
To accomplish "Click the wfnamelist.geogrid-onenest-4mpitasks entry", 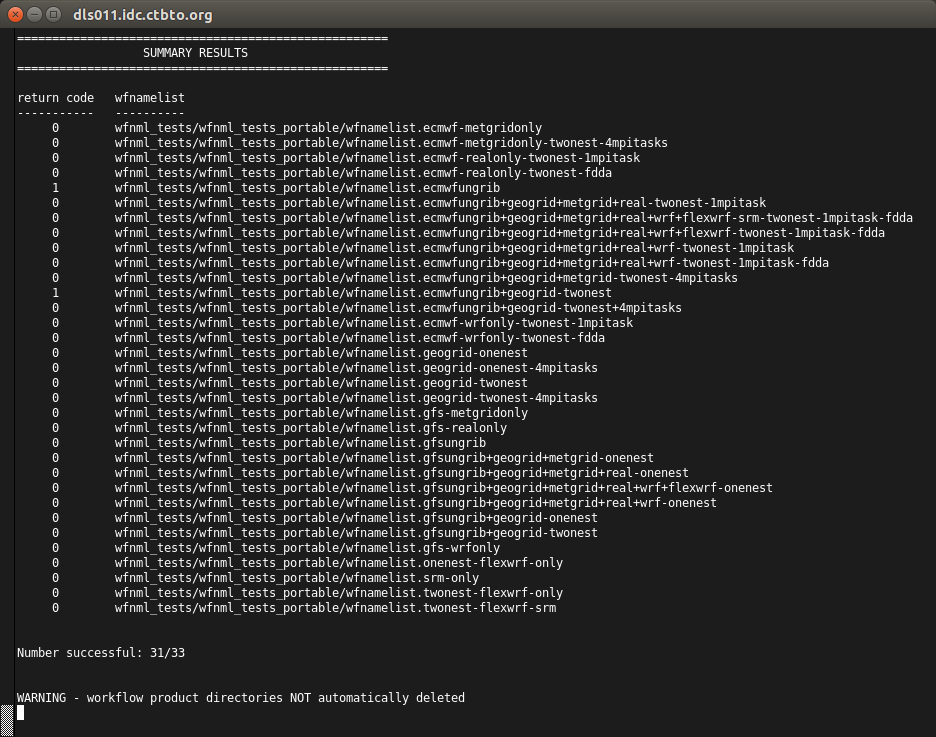I will [356, 368].
